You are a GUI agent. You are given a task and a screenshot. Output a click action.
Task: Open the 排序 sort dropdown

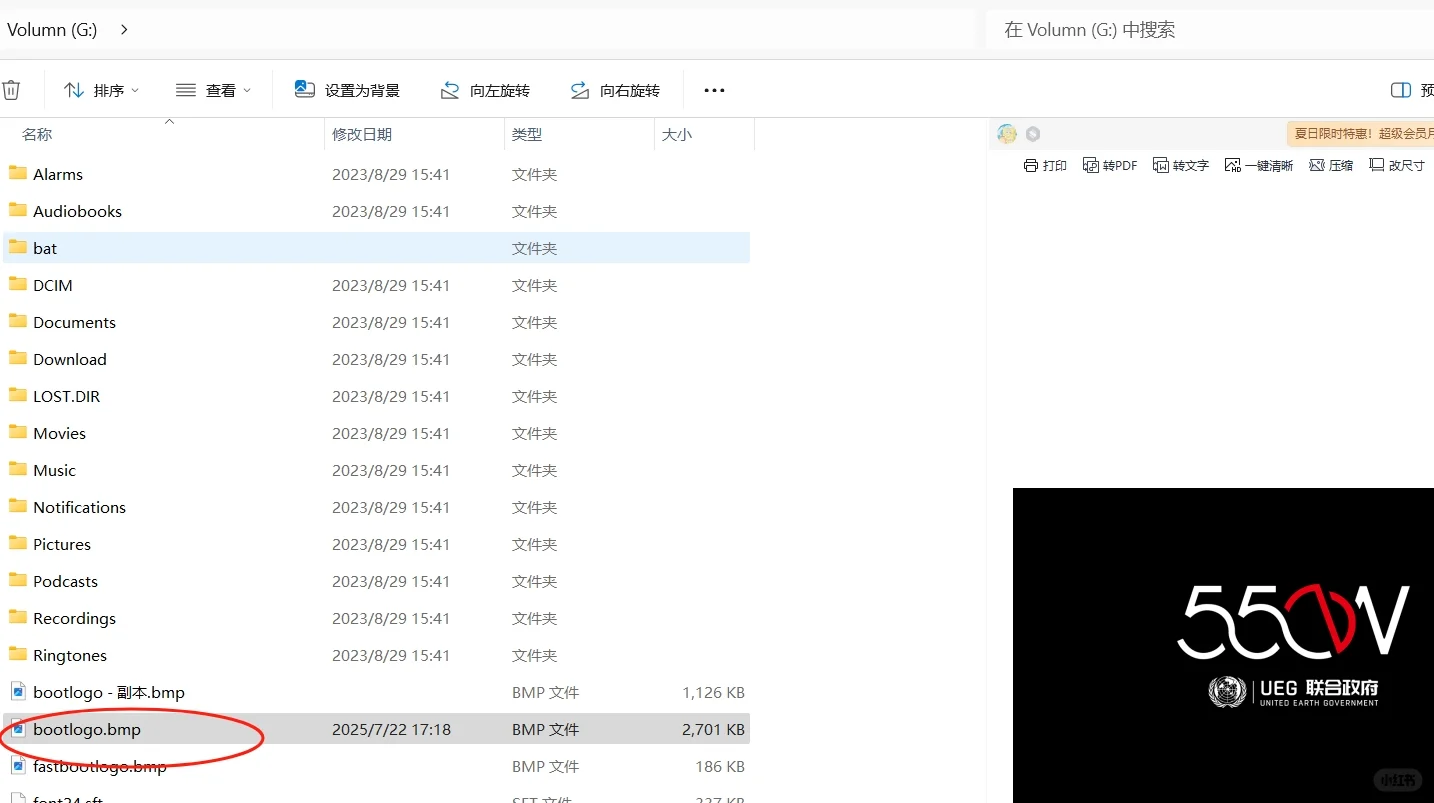point(100,89)
